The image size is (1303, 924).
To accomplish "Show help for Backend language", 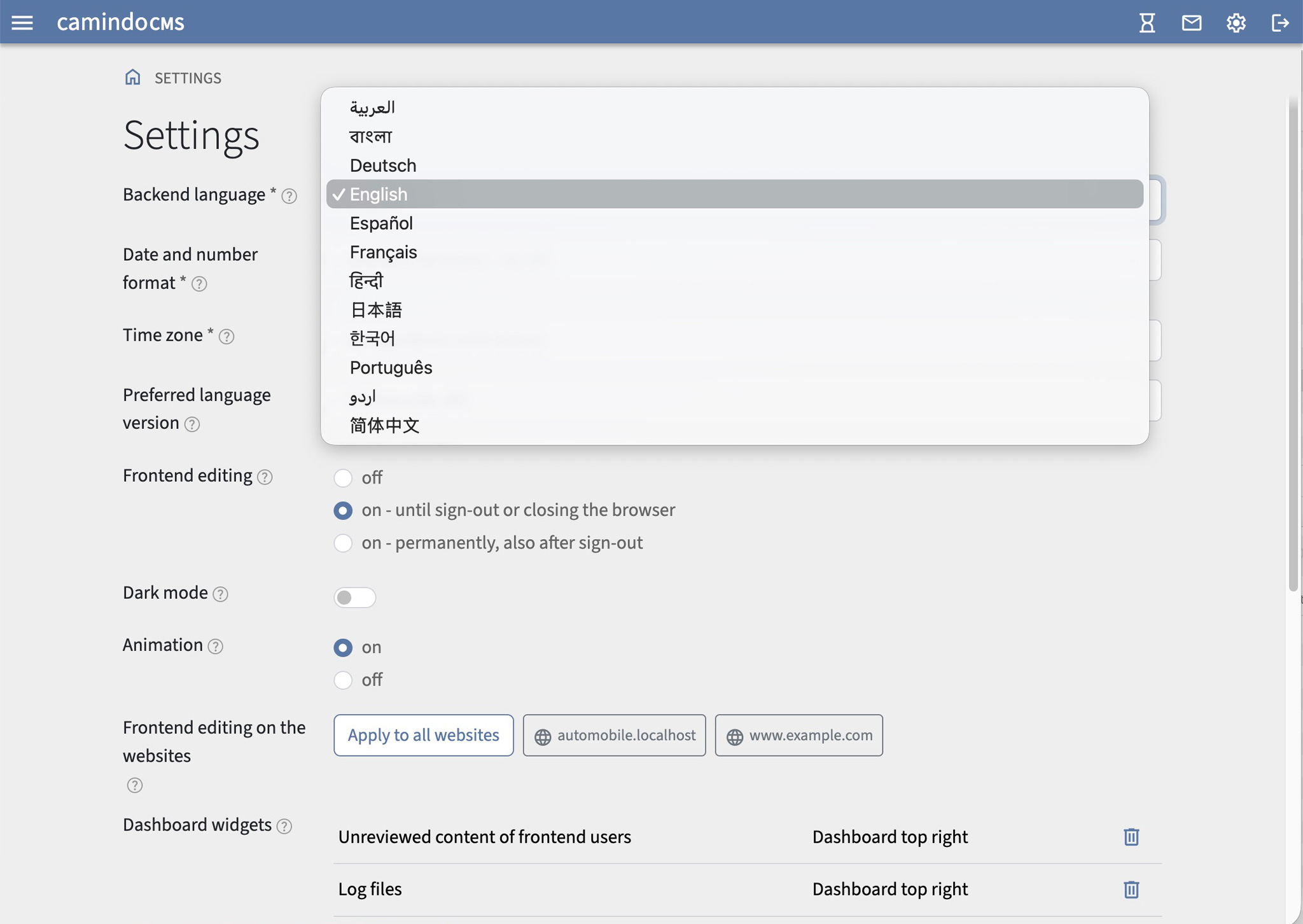I will [289, 196].
